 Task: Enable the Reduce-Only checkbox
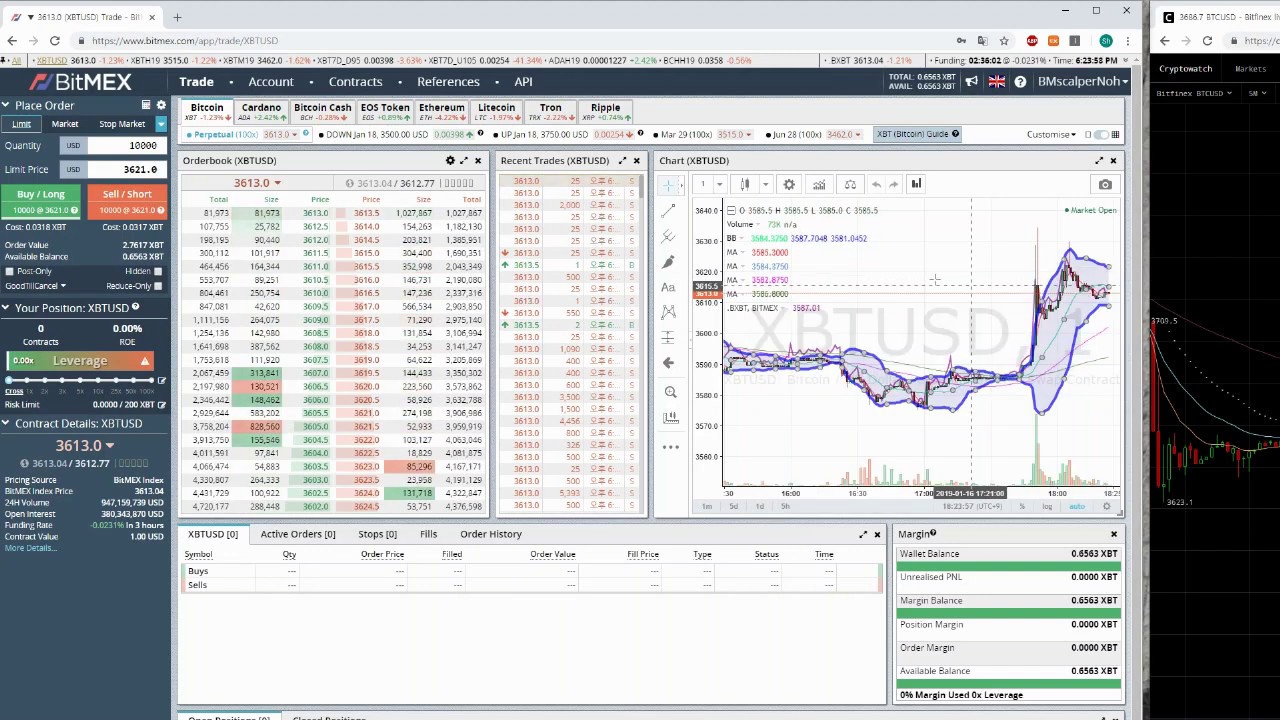158,286
